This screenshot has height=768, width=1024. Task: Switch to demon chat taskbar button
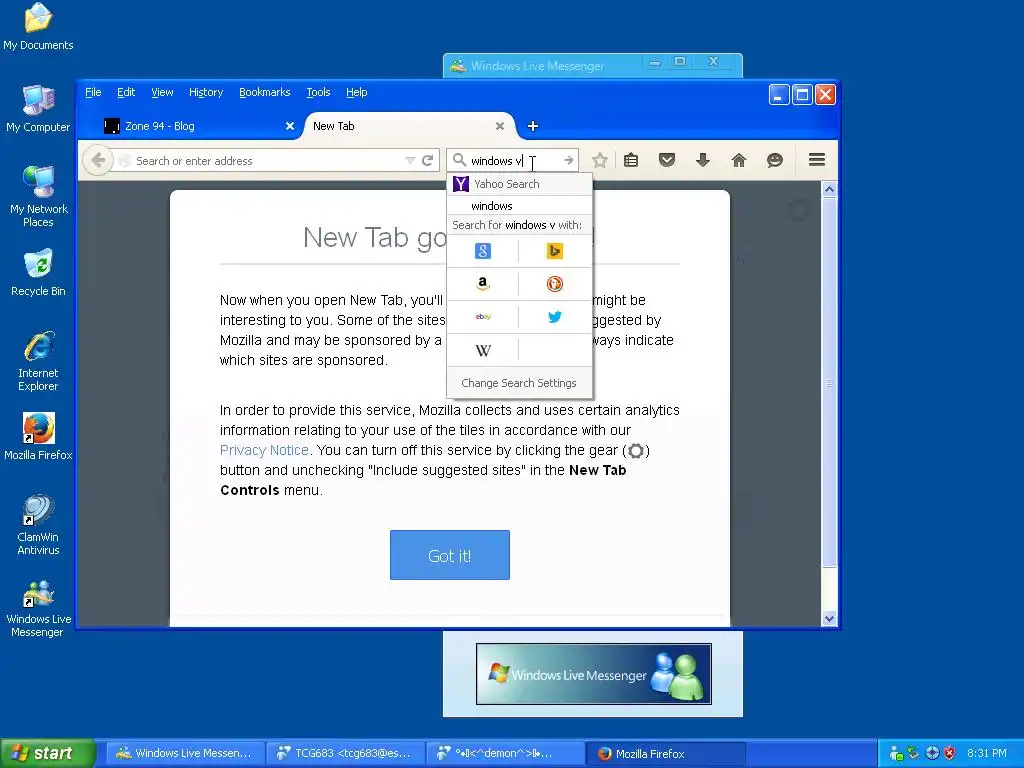coord(505,753)
